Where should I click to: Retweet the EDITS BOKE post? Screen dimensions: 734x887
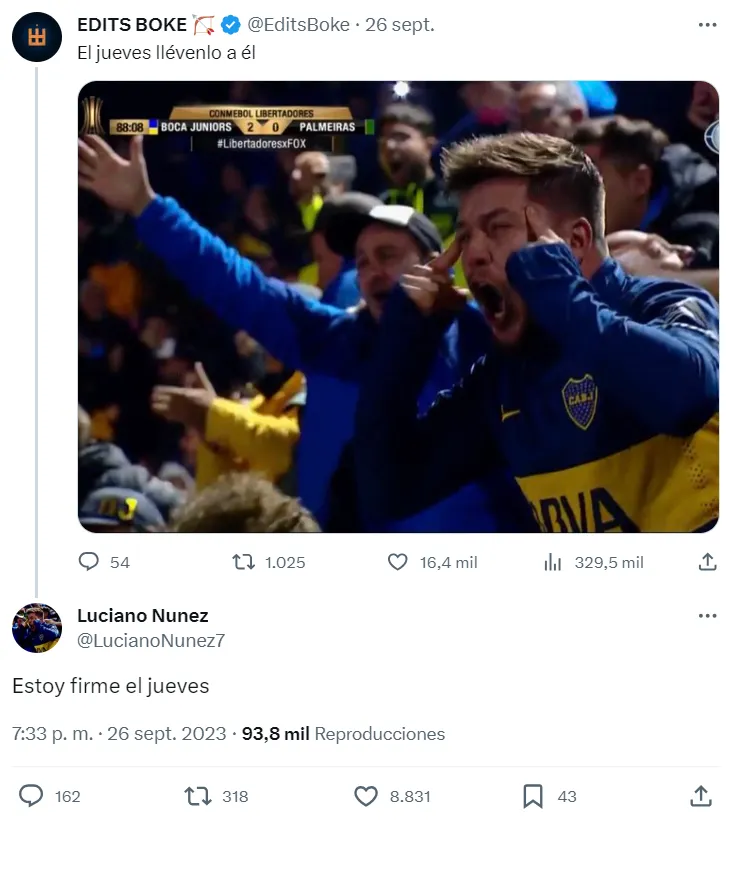(244, 562)
